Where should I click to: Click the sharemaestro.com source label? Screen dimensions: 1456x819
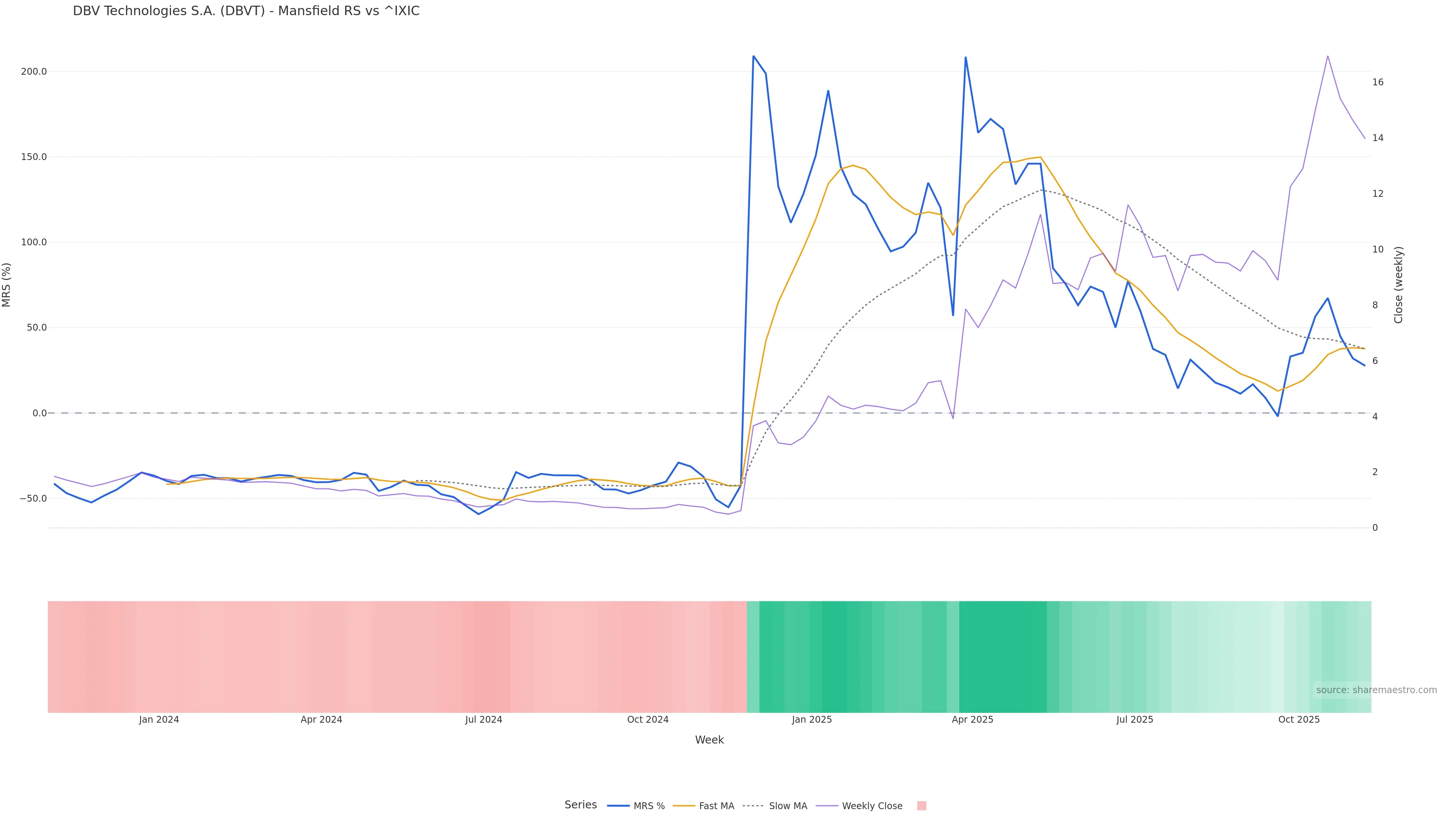click(1376, 690)
